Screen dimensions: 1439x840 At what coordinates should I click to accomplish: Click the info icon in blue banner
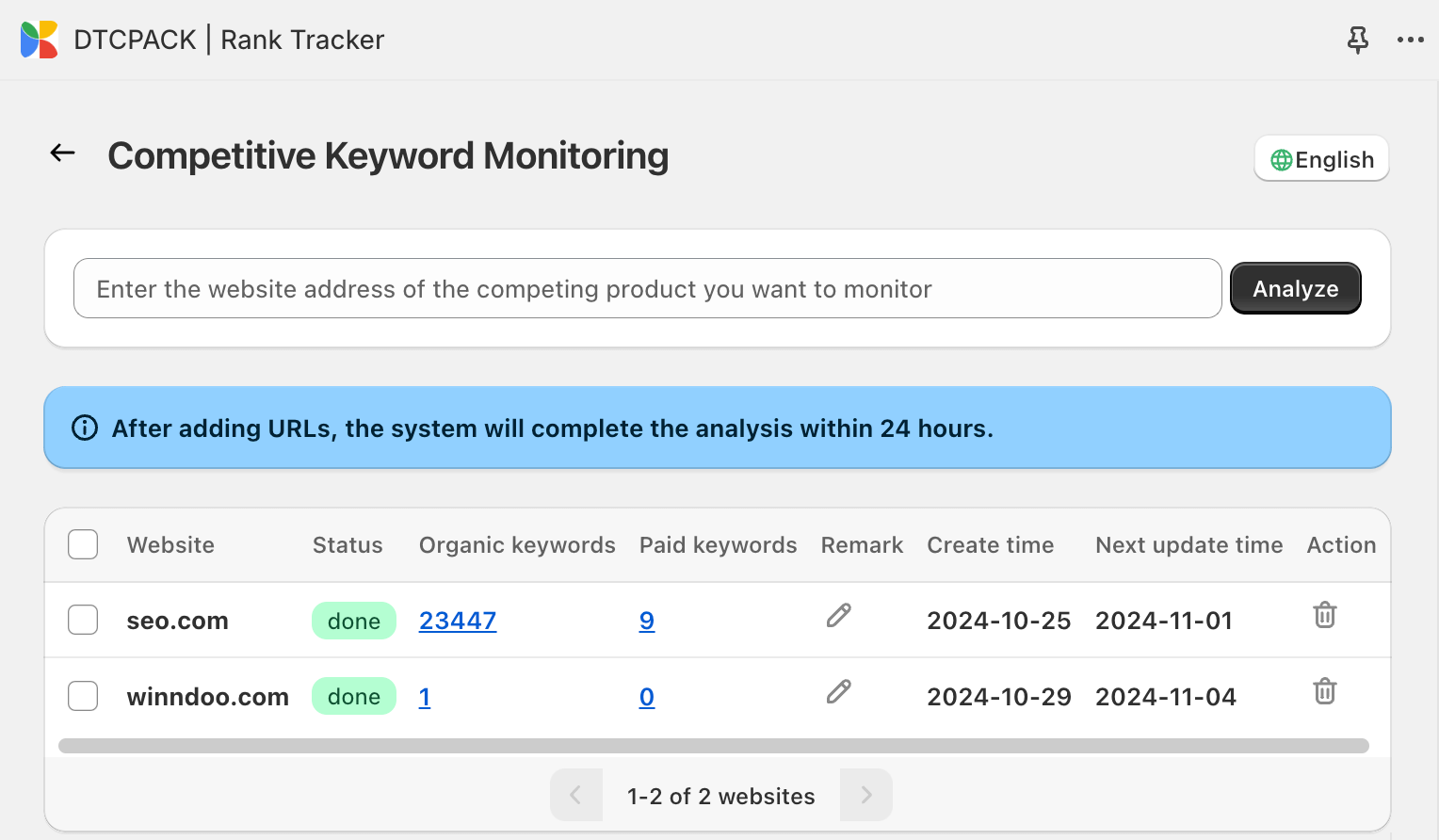point(85,428)
